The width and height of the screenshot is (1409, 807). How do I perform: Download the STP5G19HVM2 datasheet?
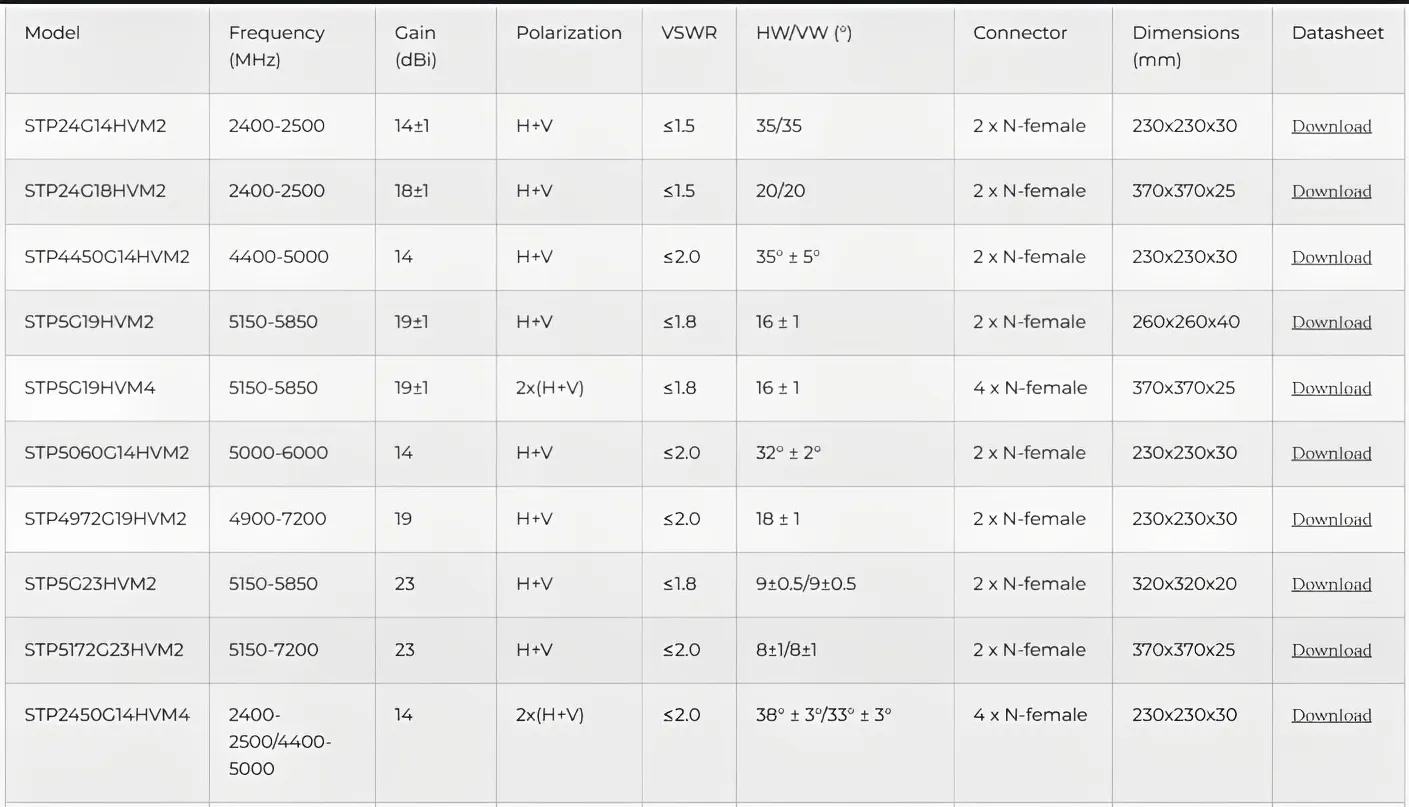click(x=1331, y=322)
